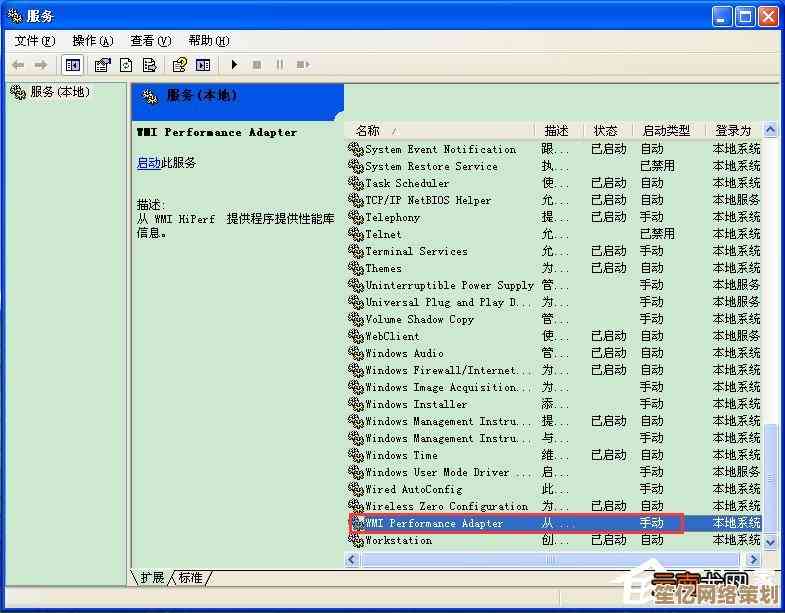
Task: Switch to the 标准 tab
Action: point(190,578)
